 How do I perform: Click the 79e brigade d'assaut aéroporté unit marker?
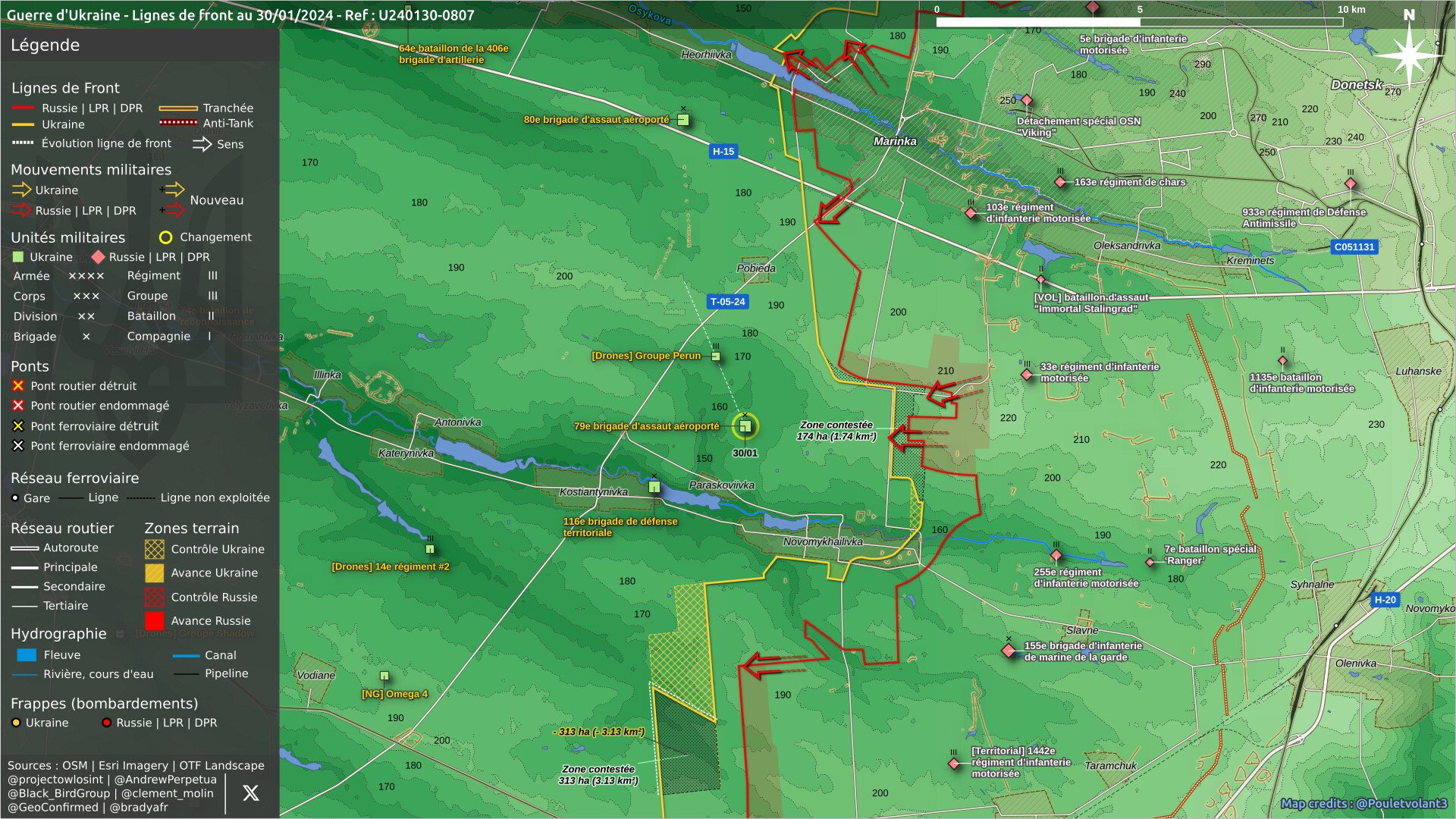click(745, 426)
